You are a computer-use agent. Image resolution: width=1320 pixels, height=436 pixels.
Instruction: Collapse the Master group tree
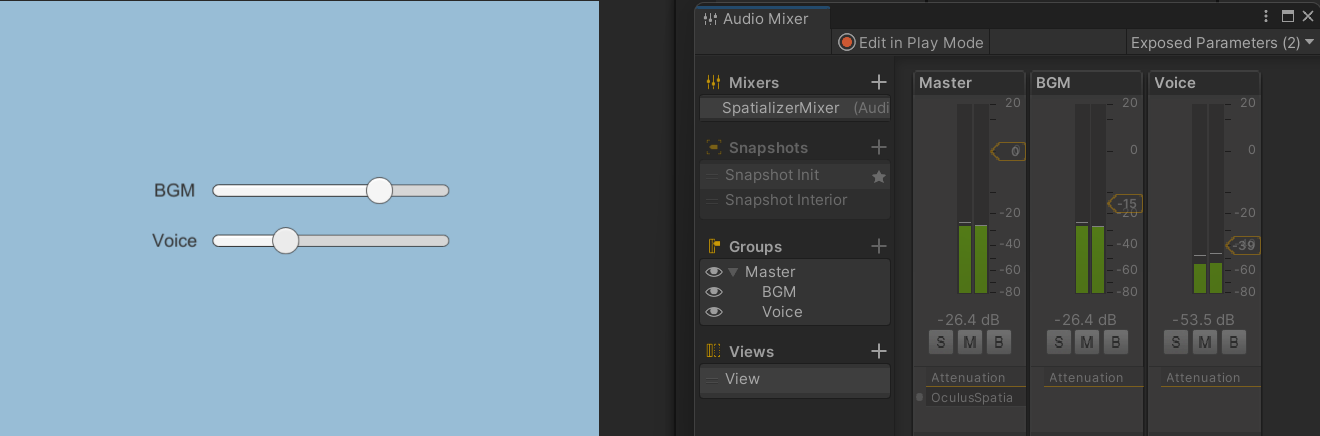pyautogui.click(x=733, y=272)
